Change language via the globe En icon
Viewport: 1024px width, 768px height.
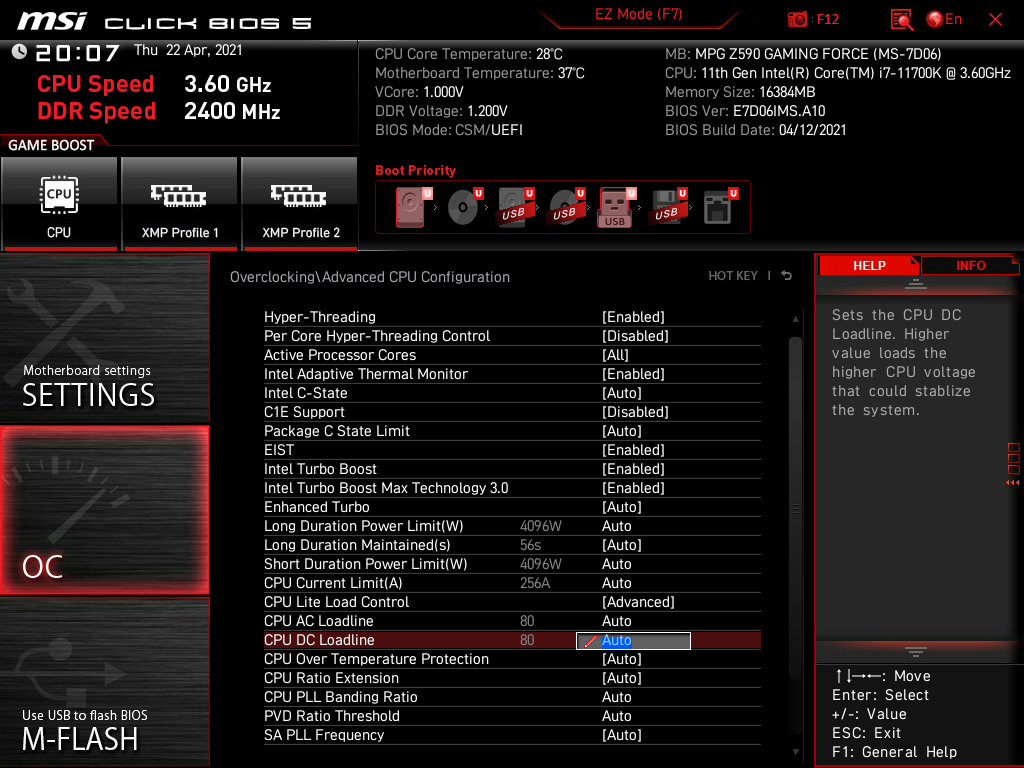pyautogui.click(x=944, y=19)
